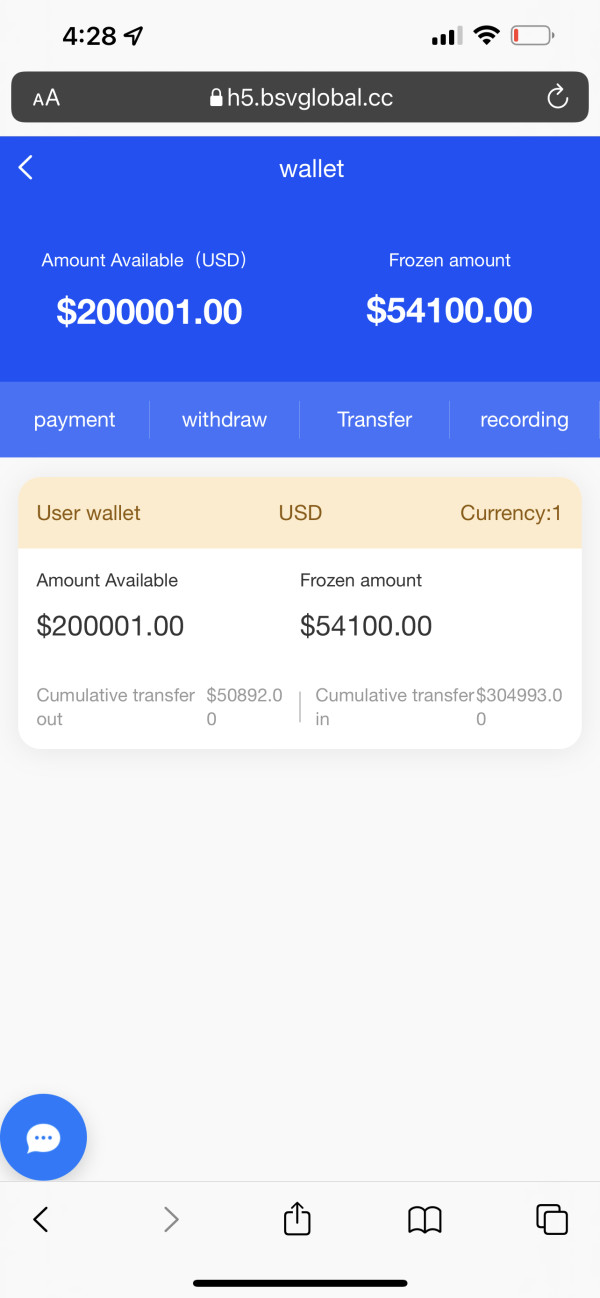
Task: Tap the wallet page back arrow
Action: 26,168
